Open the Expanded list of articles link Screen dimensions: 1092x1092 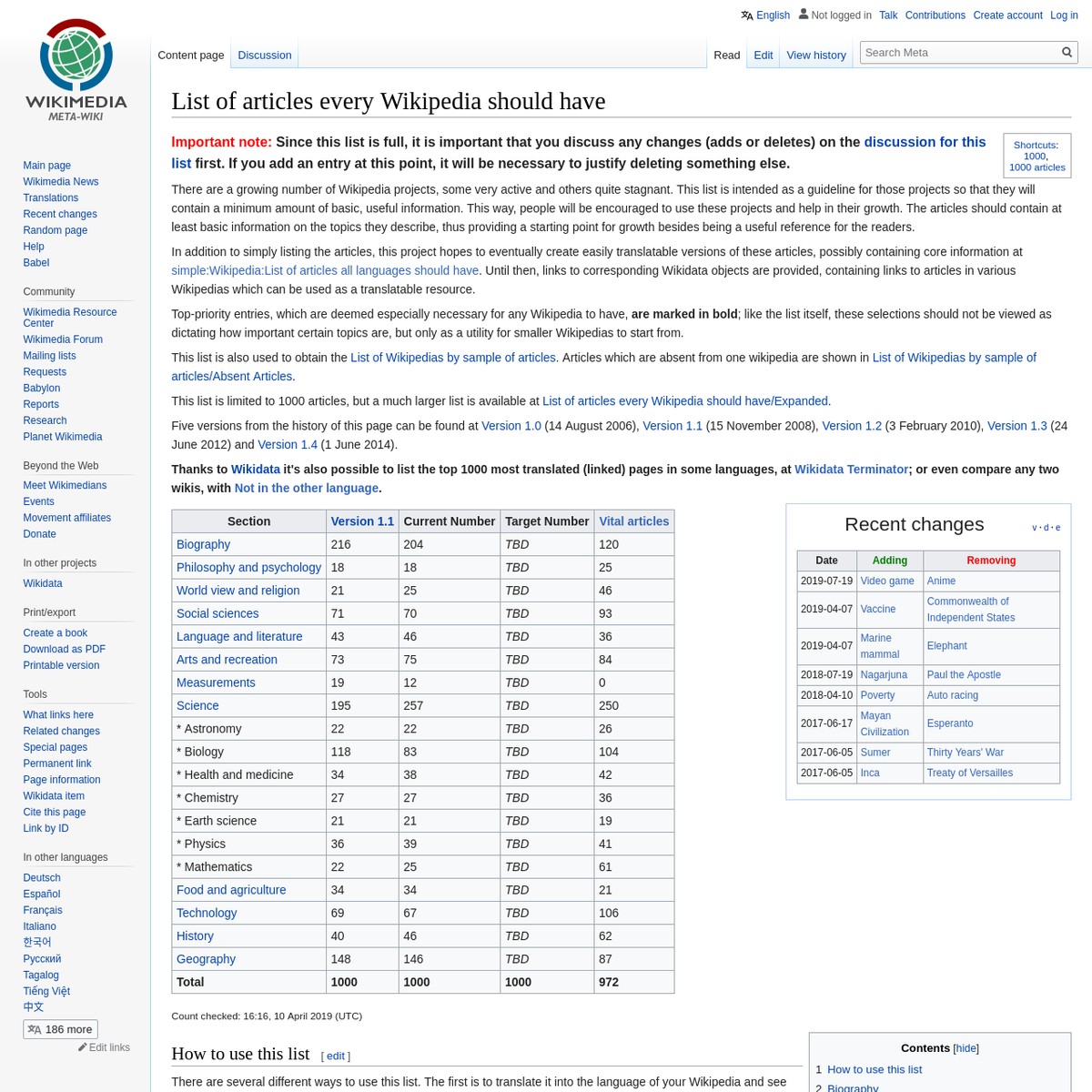pos(685,401)
